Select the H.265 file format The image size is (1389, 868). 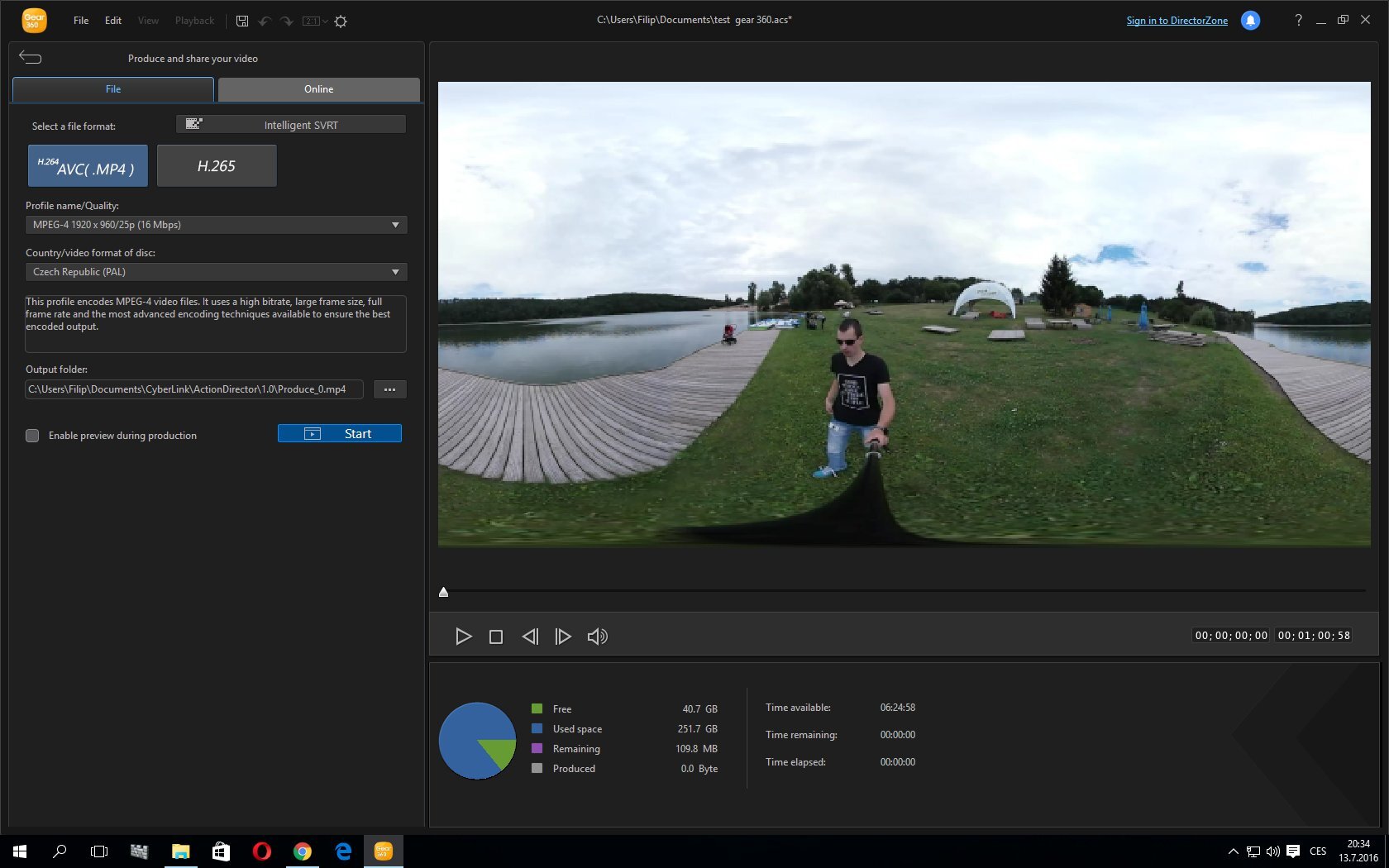216,165
